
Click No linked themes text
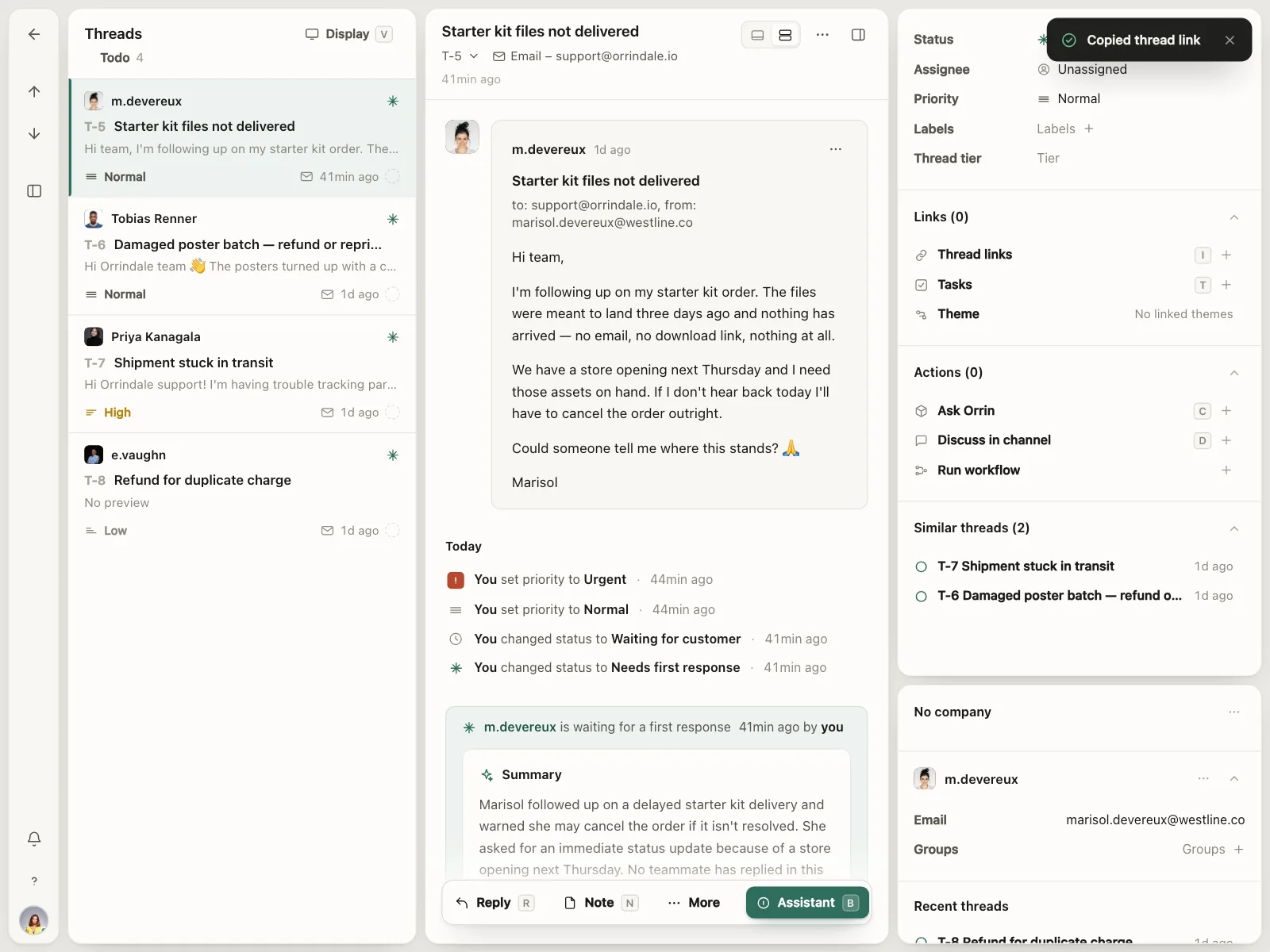pos(1183,314)
